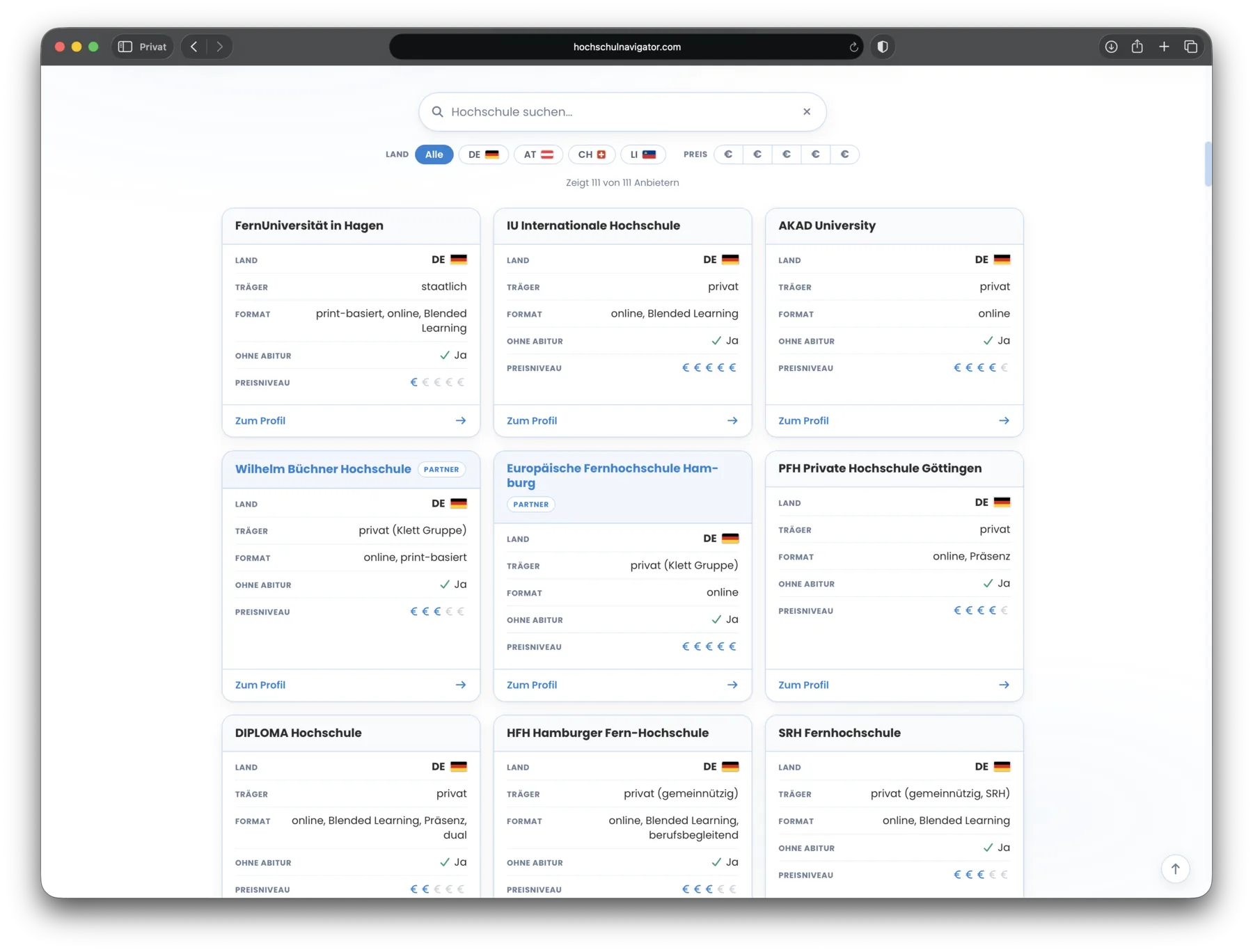Click the AKAD University heading
Viewport: 1253px width, 952px height.
(x=827, y=225)
